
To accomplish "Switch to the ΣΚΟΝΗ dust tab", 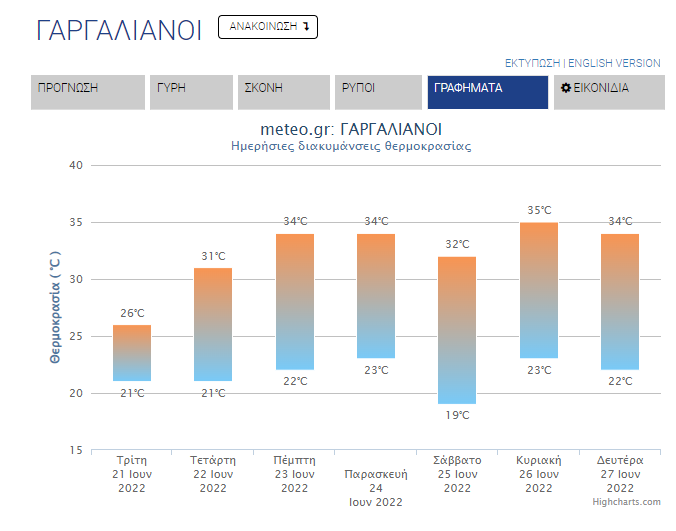I will (284, 92).
